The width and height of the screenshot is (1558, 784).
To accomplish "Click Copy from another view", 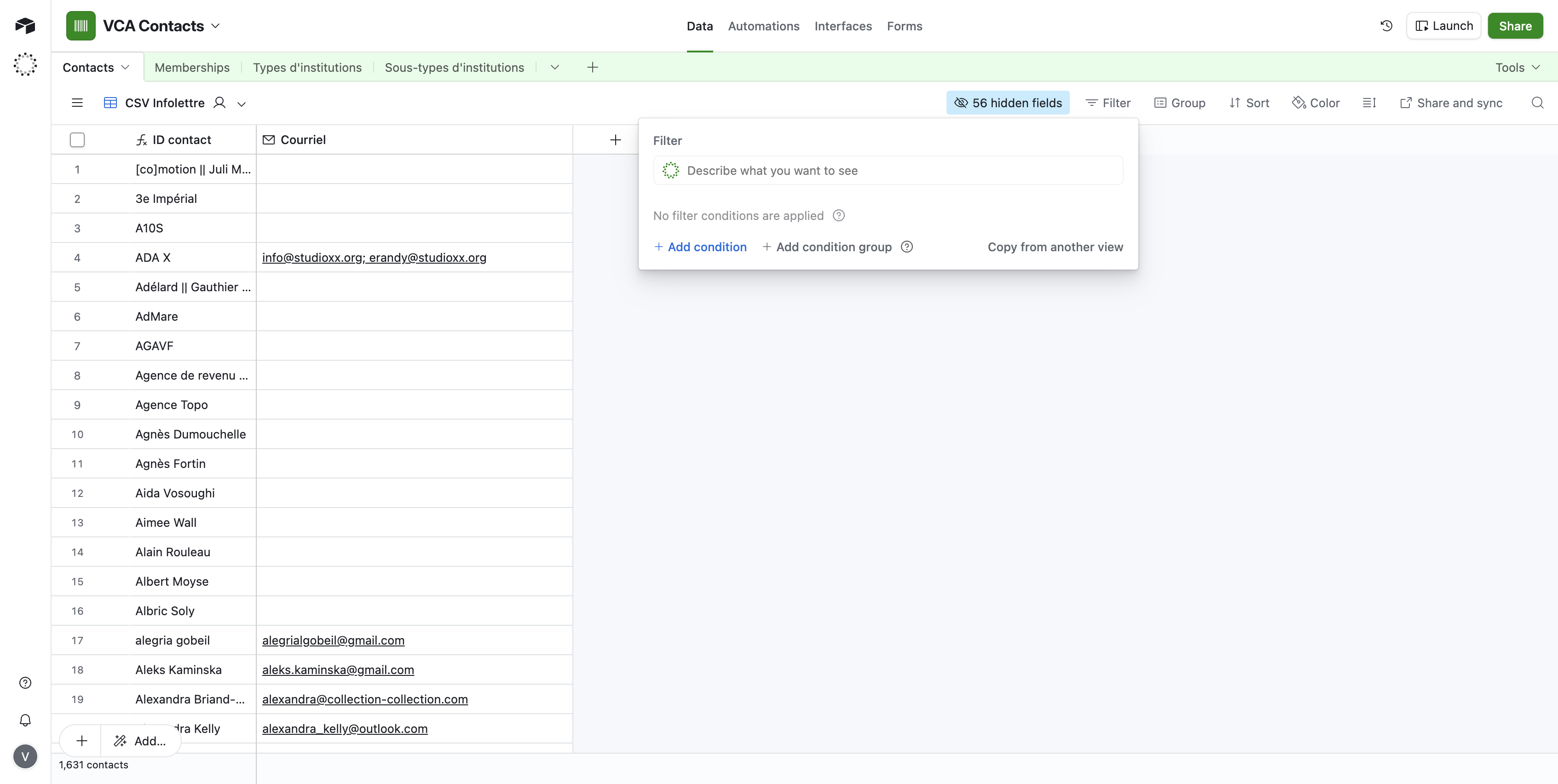I will 1055,247.
